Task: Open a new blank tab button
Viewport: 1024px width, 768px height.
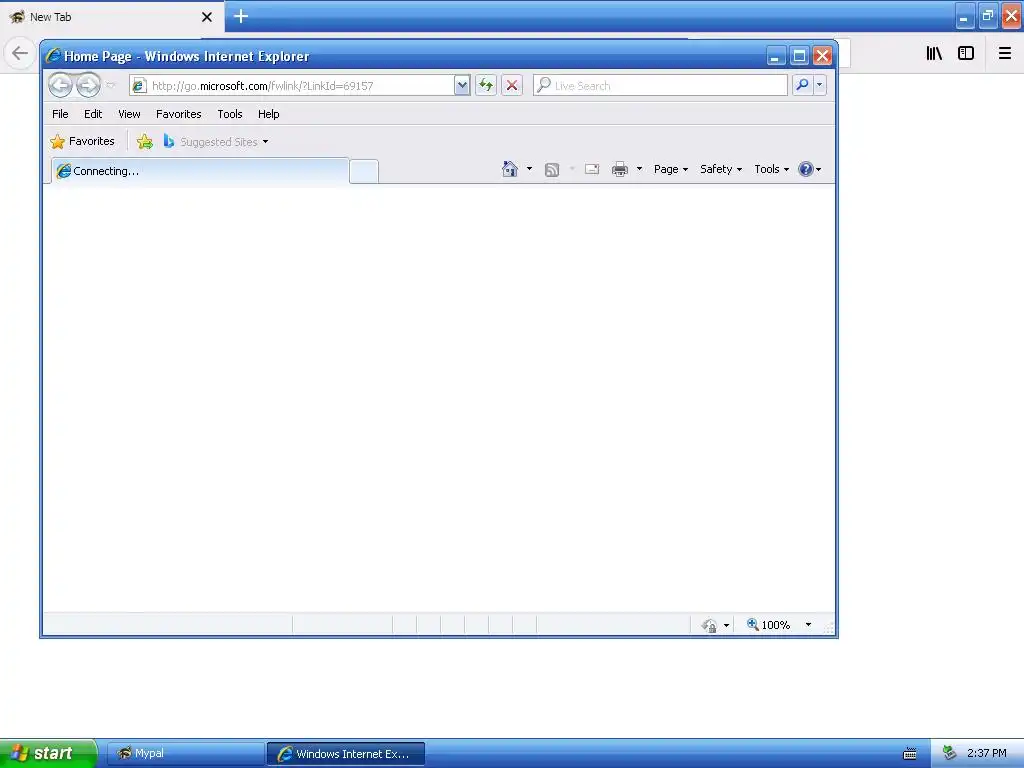Action: 364,171
